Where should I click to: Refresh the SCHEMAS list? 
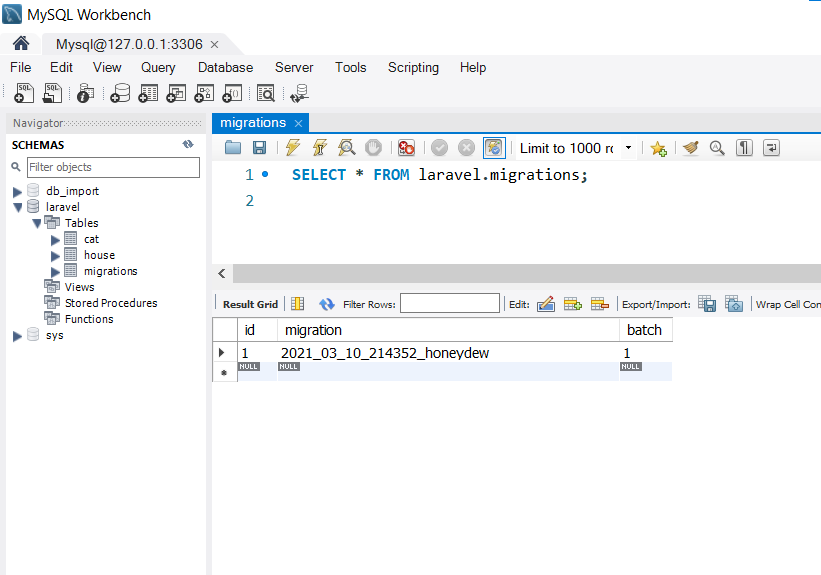(188, 144)
